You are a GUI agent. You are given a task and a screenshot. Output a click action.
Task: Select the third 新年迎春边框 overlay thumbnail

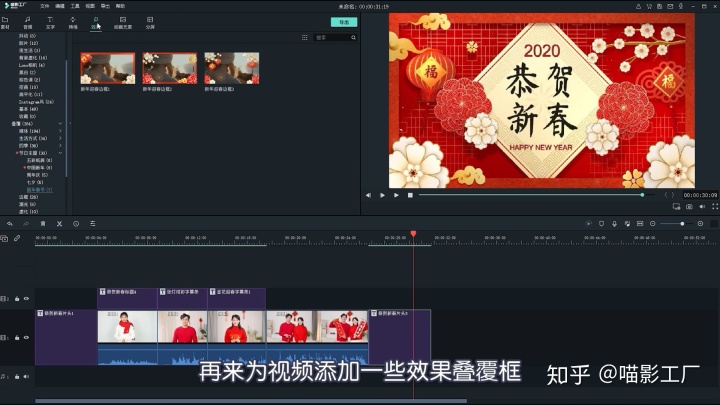click(x=232, y=68)
